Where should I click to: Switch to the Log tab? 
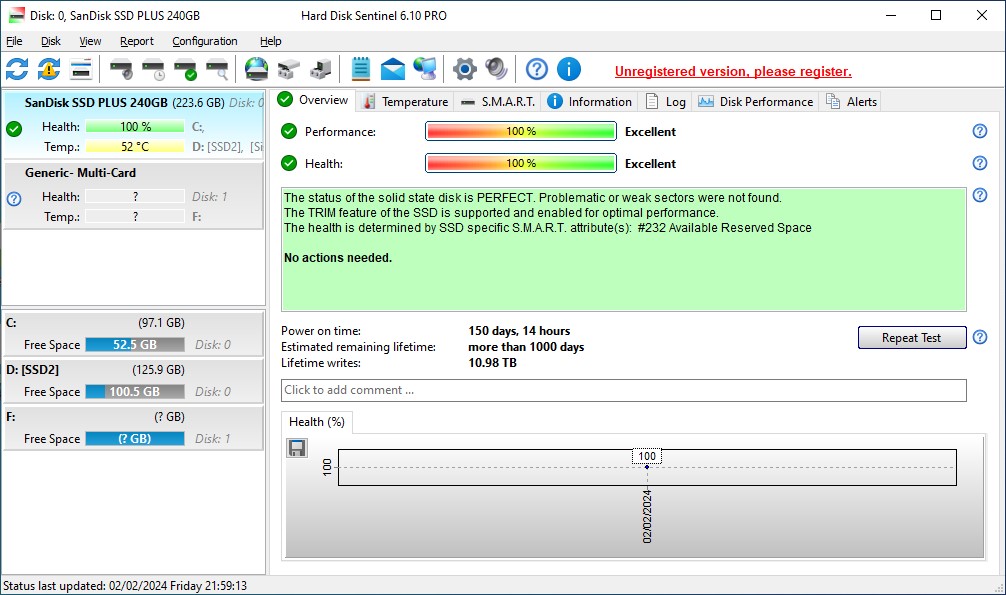point(665,101)
